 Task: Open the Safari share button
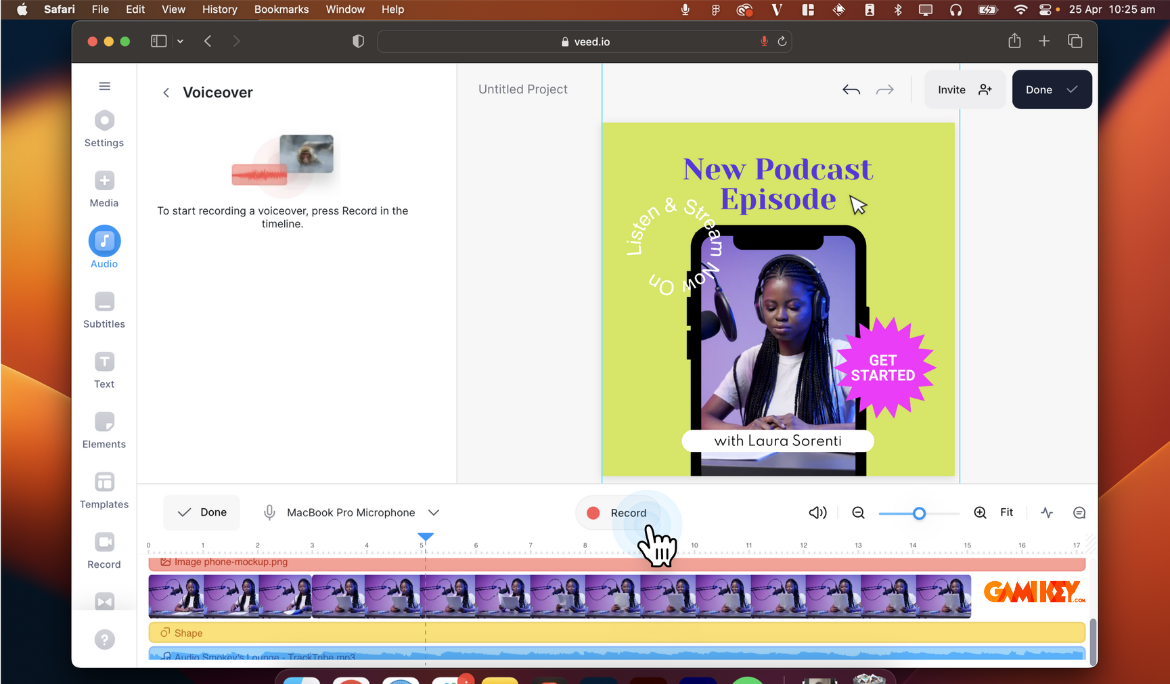tap(1014, 41)
